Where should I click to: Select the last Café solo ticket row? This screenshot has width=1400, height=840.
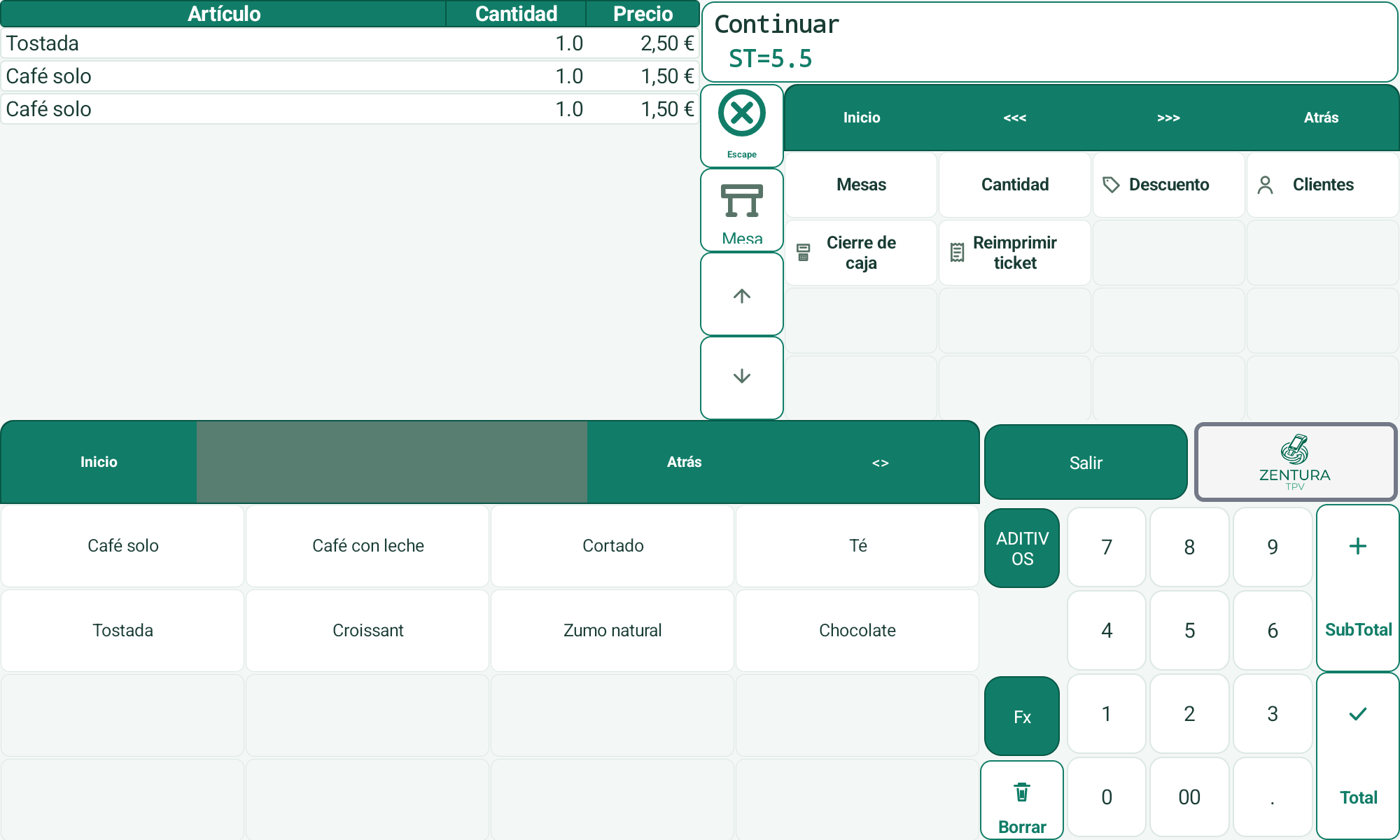[350, 109]
